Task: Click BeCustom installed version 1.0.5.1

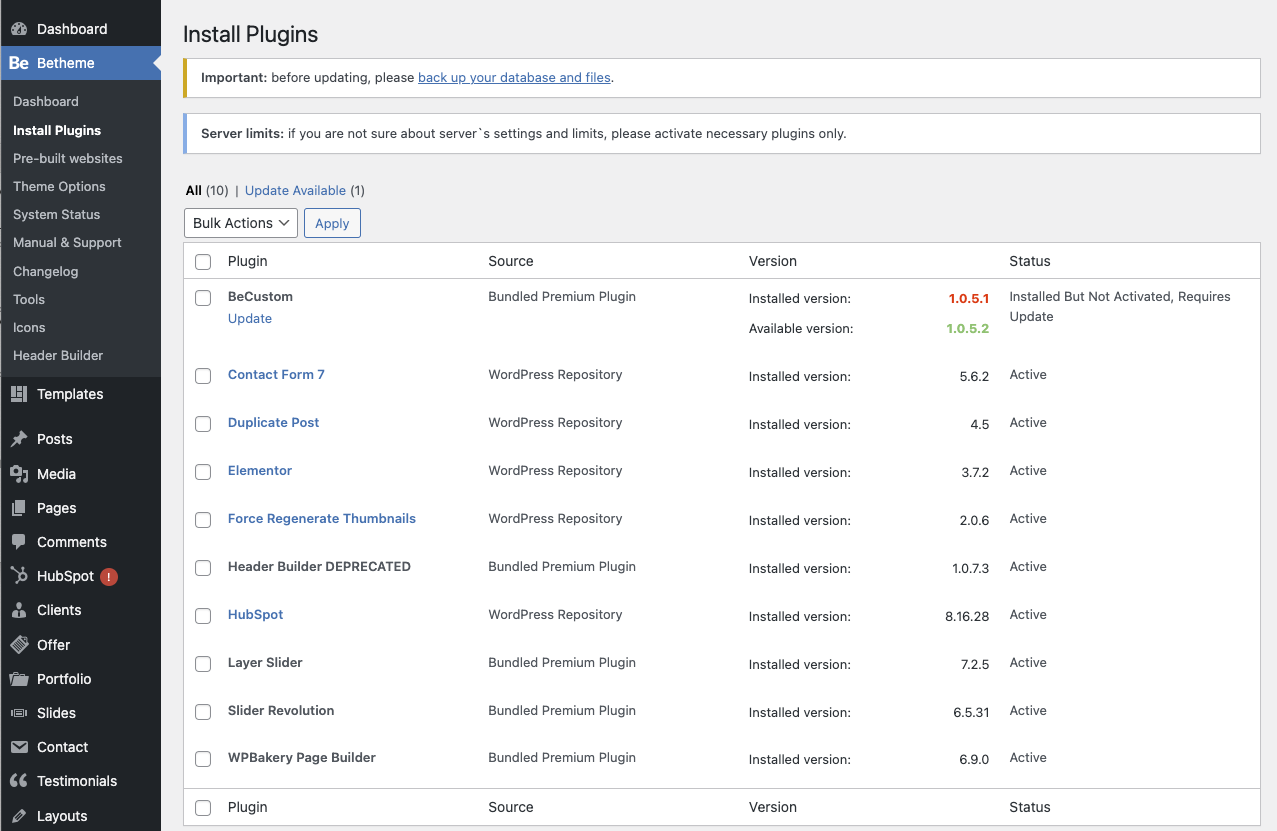Action: [969, 298]
